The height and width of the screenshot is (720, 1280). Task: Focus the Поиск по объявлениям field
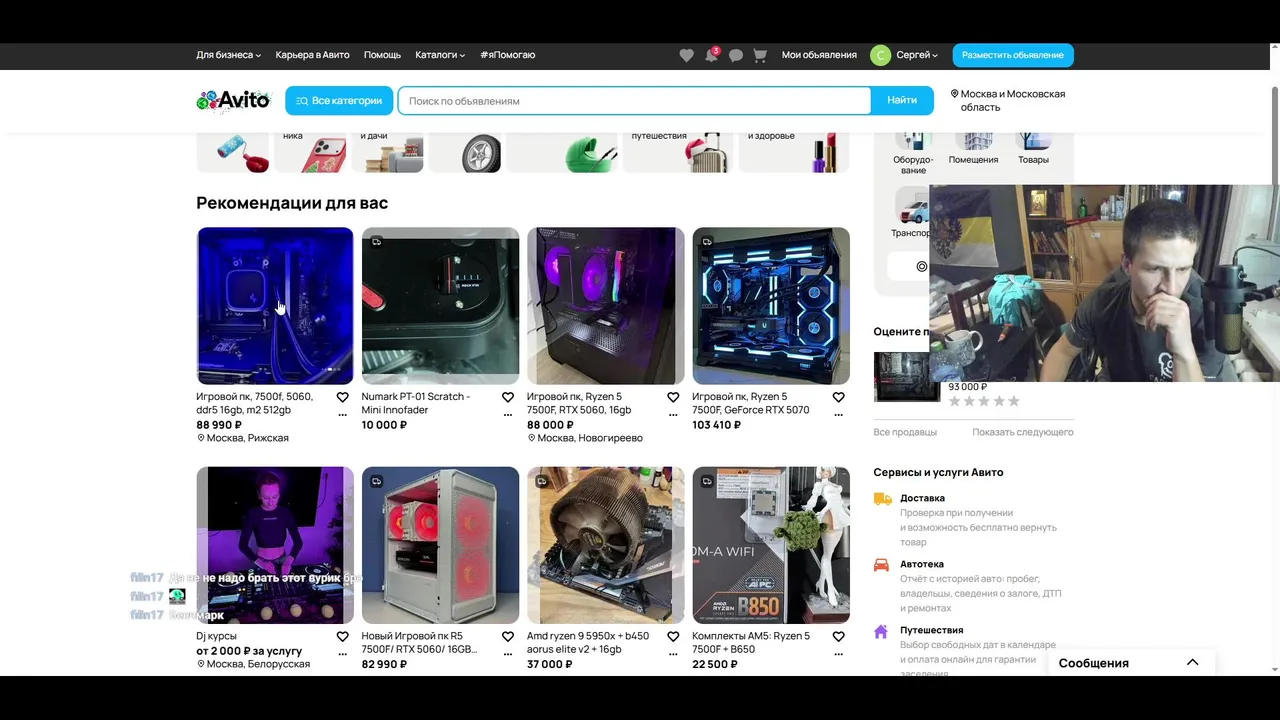635,101
